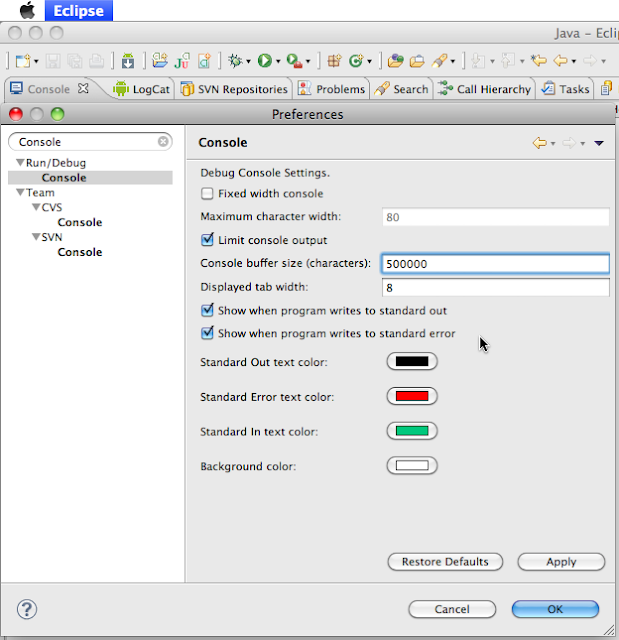This screenshot has width=619, height=640.
Task: Click the Debug bug icon
Action: 235,61
